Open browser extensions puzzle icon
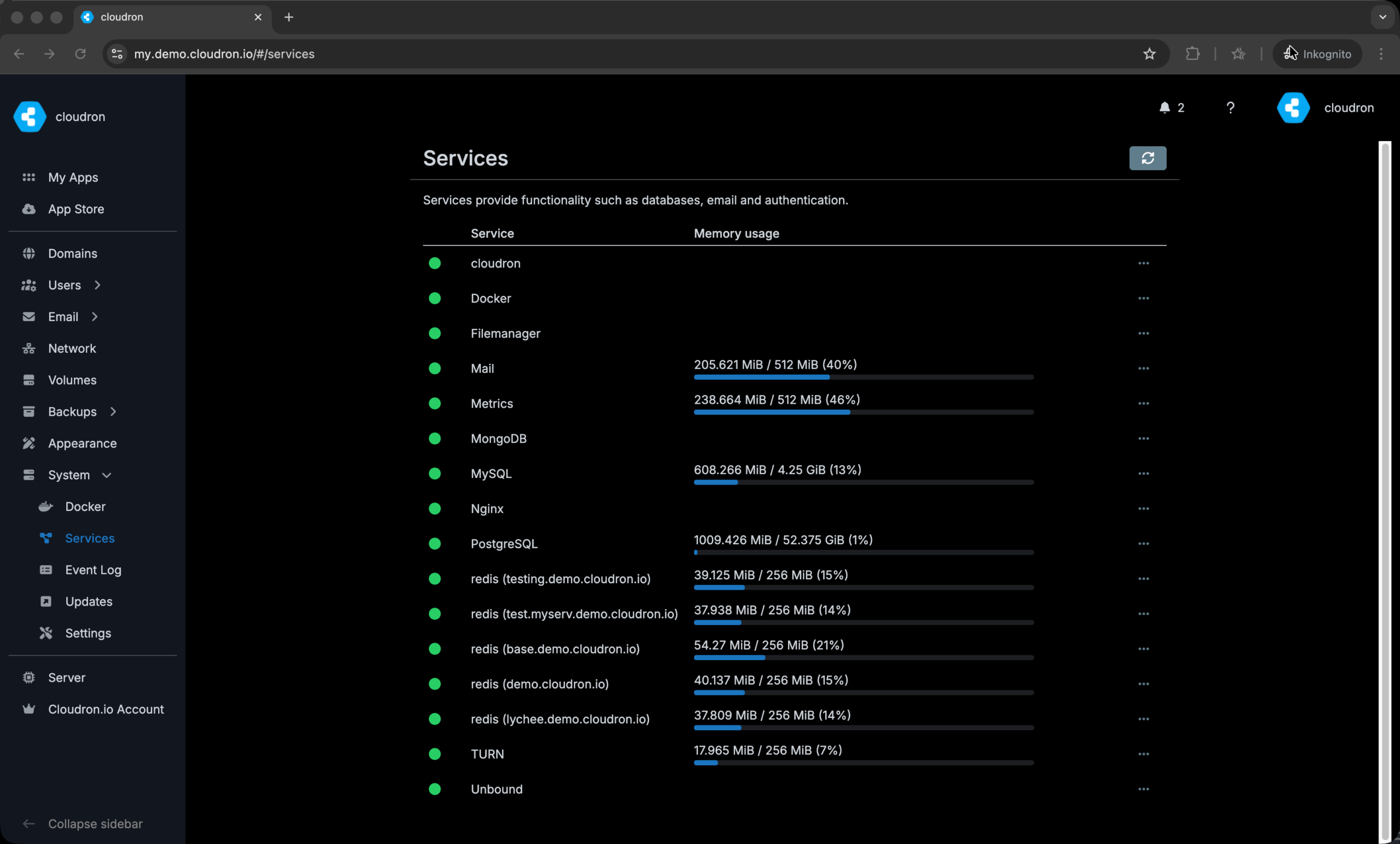 coord(1192,54)
